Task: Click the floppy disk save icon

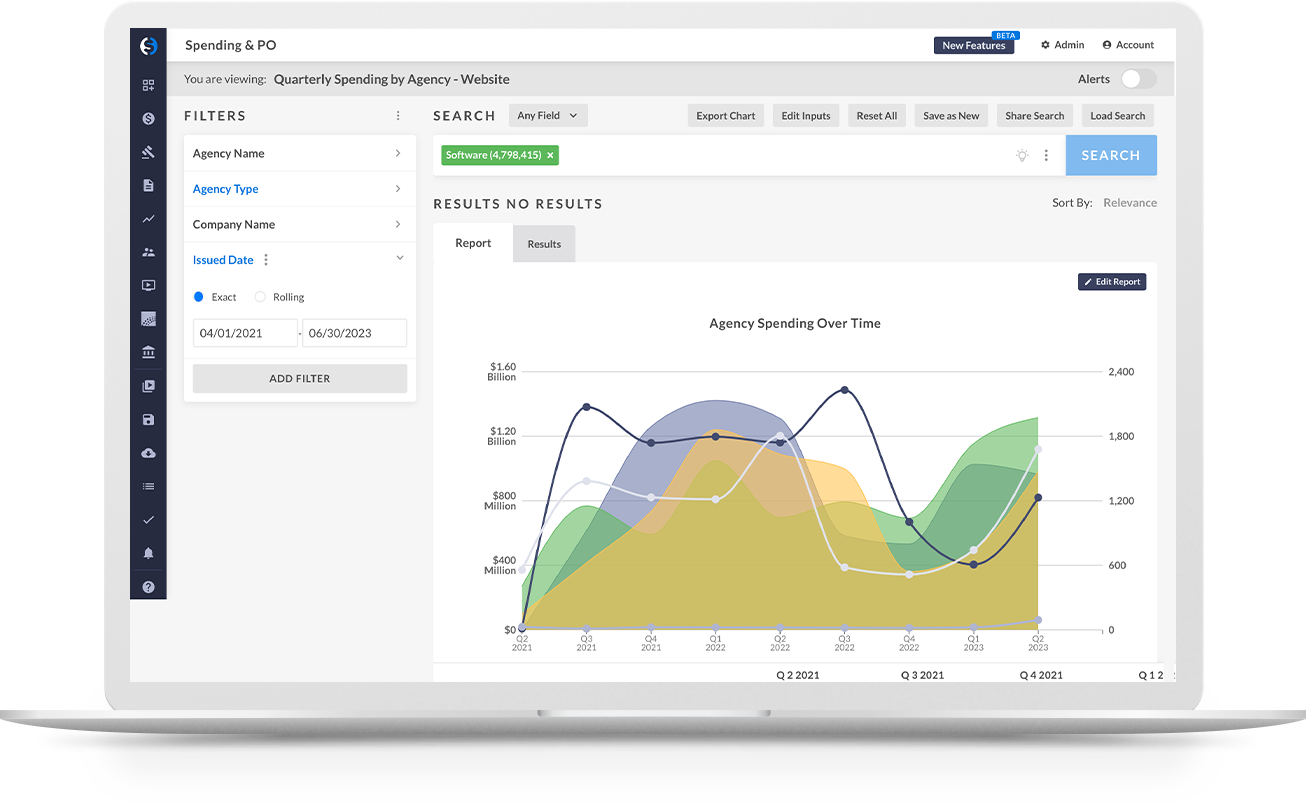Action: pyautogui.click(x=148, y=420)
